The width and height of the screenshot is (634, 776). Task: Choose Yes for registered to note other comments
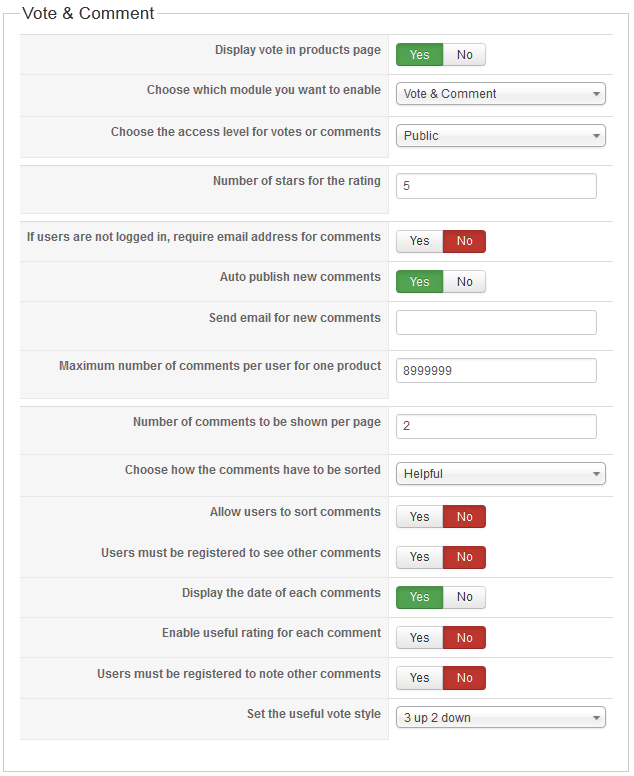[419, 678]
